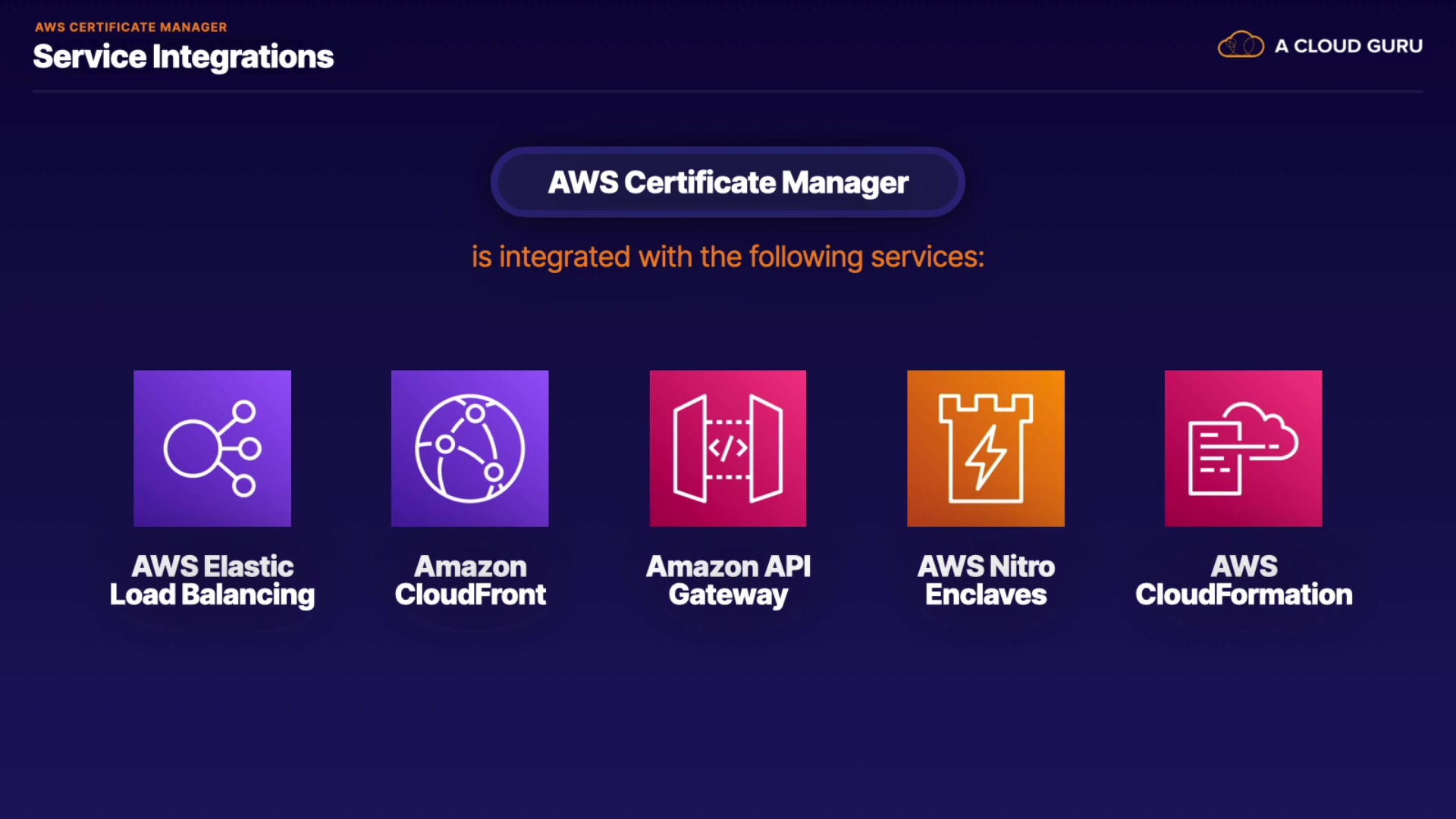Click the "A CLOUD GURU" brand text

click(x=1348, y=46)
